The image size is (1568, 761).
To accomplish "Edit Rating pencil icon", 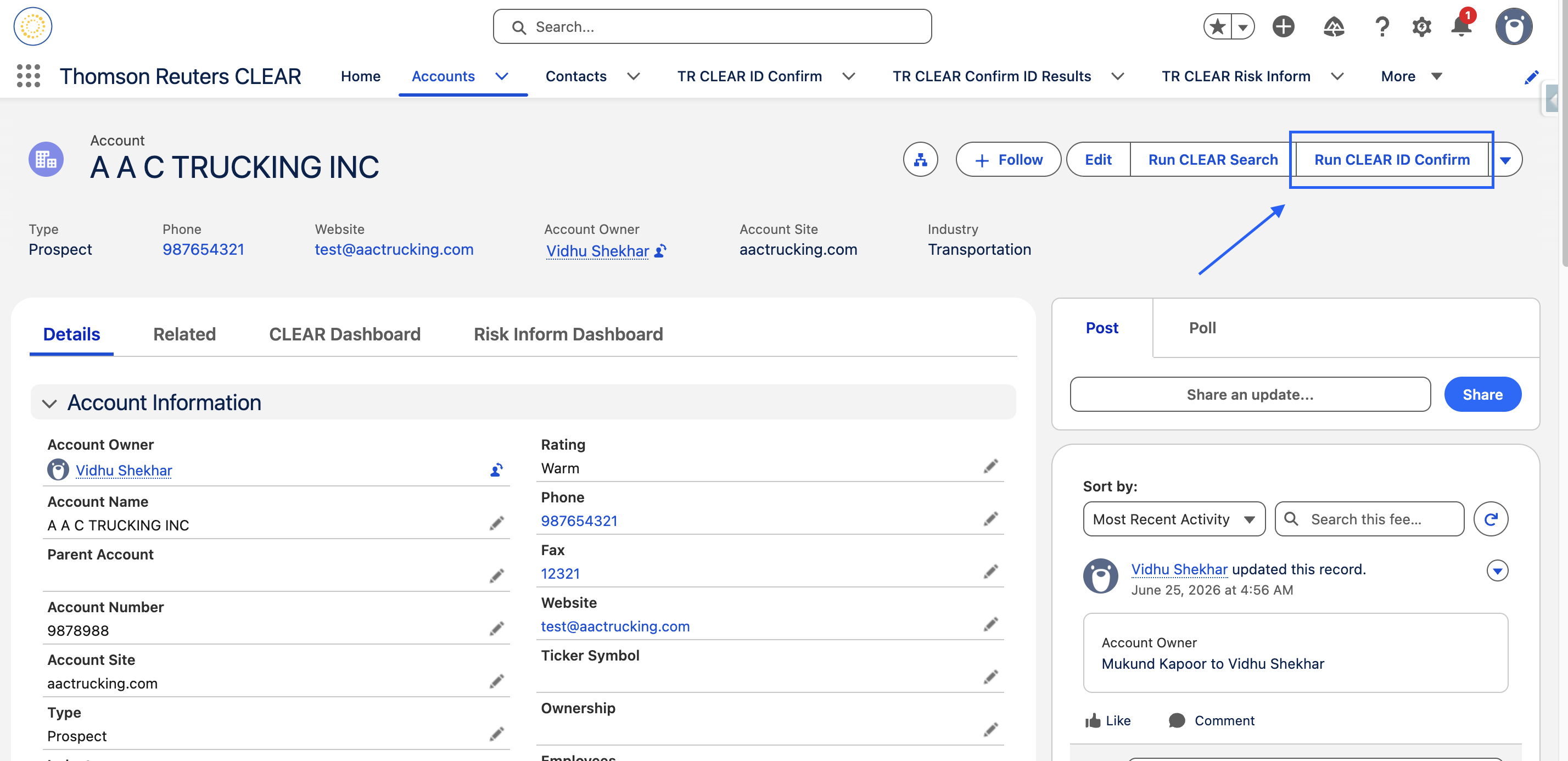I will [x=991, y=466].
